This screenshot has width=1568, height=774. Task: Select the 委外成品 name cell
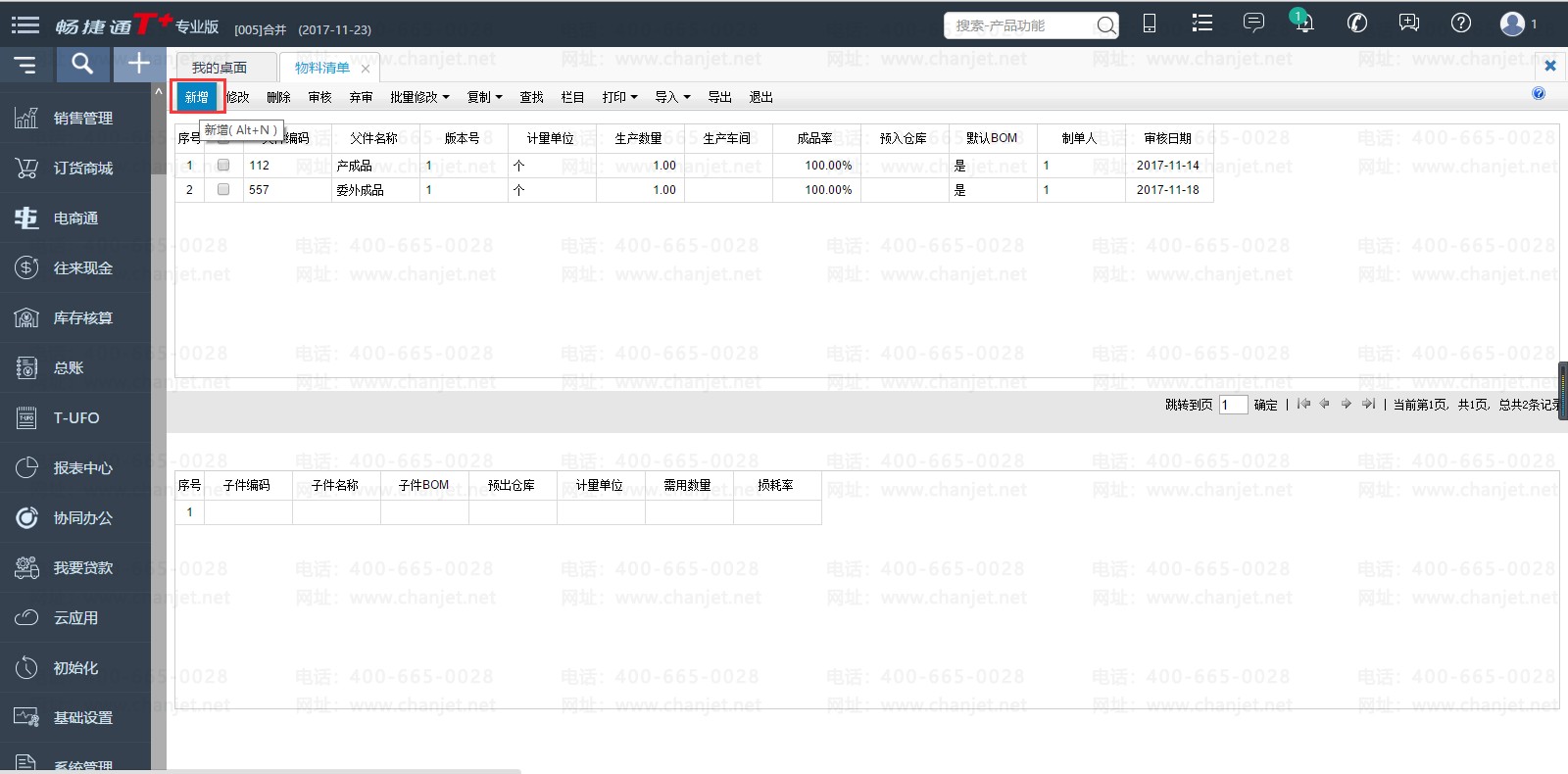(375, 189)
